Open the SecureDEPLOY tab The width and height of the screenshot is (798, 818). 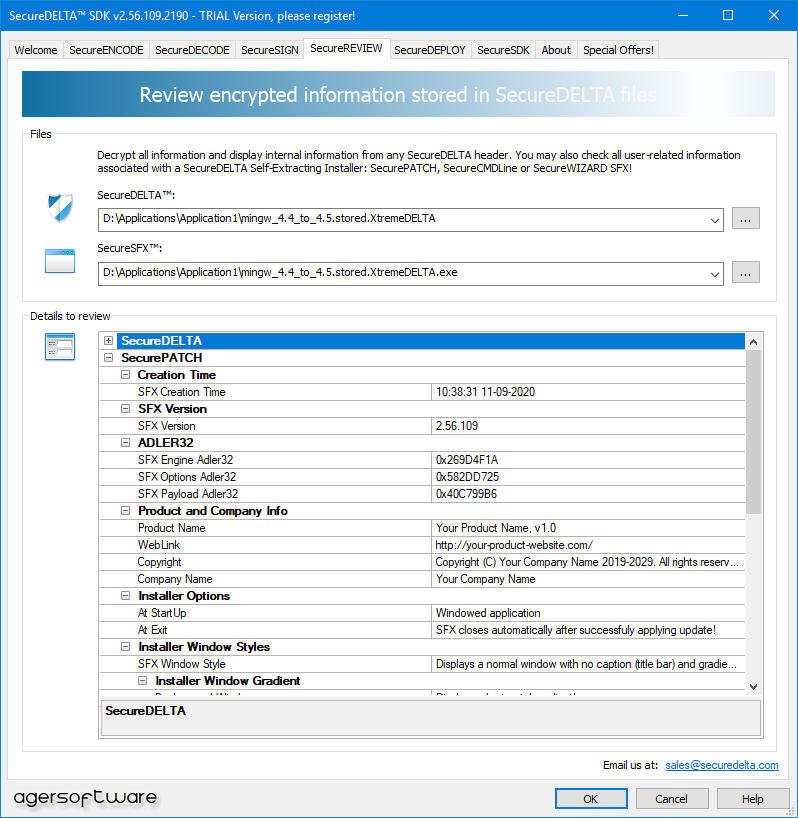point(430,50)
